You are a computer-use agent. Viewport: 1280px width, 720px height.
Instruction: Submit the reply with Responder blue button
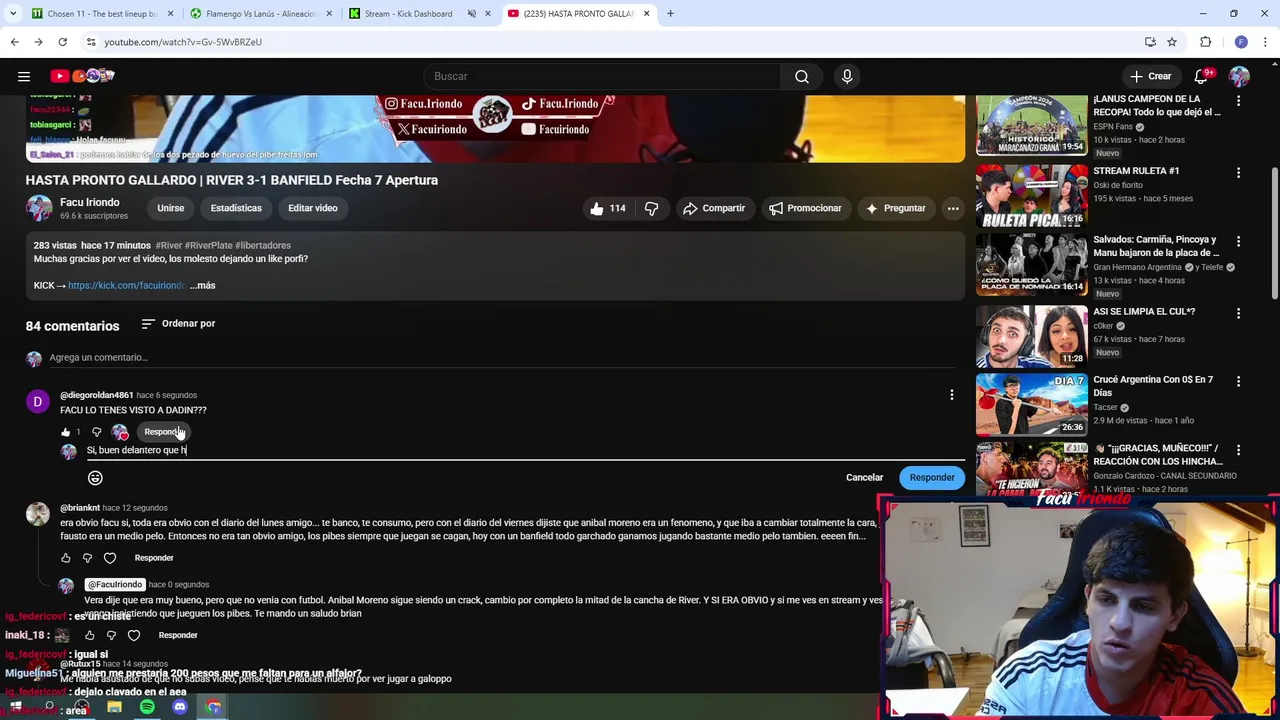tap(932, 478)
